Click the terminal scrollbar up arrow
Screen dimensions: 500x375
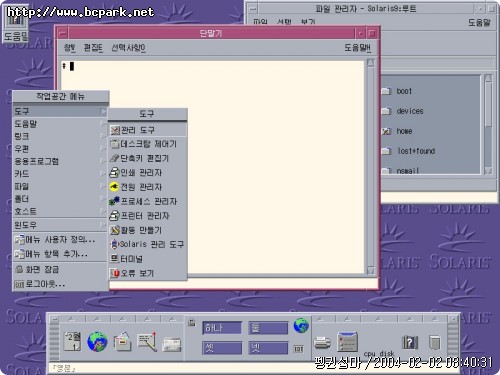pos(371,63)
